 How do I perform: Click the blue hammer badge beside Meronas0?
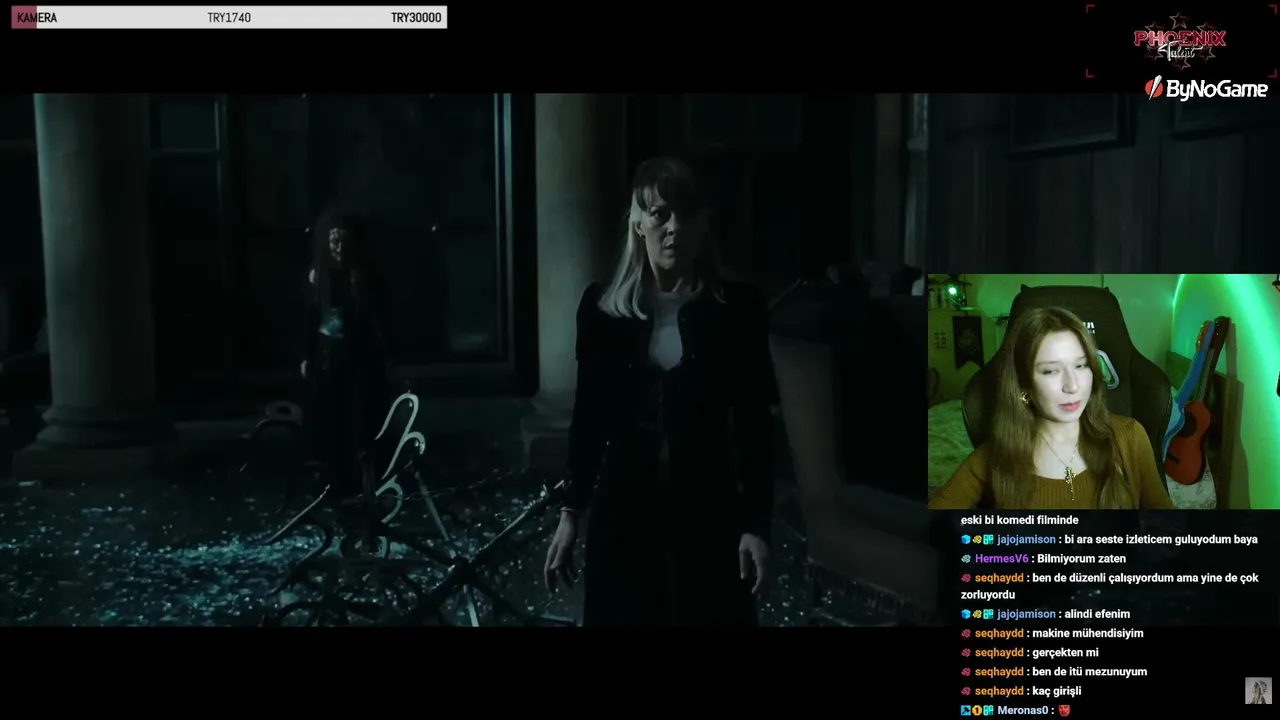(x=966, y=710)
